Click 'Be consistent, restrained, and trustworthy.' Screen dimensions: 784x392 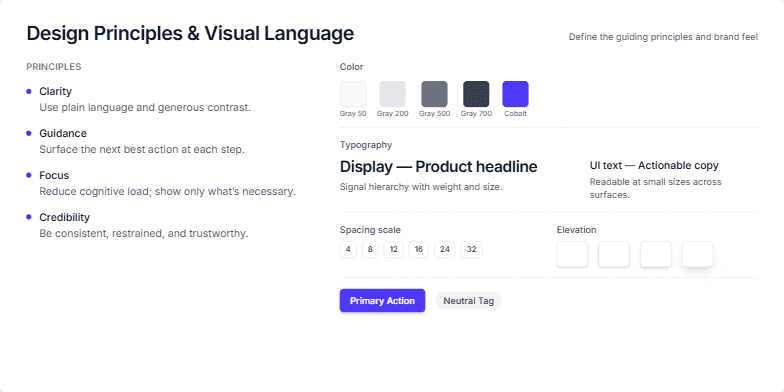click(x=144, y=234)
